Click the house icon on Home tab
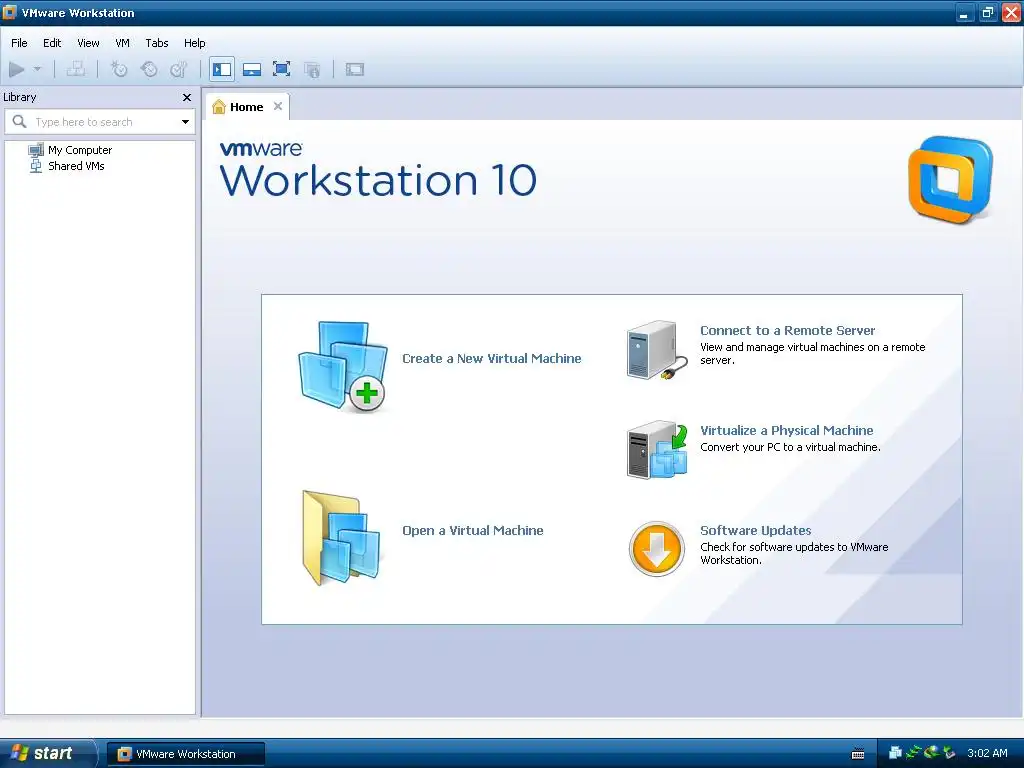 pyautogui.click(x=219, y=106)
